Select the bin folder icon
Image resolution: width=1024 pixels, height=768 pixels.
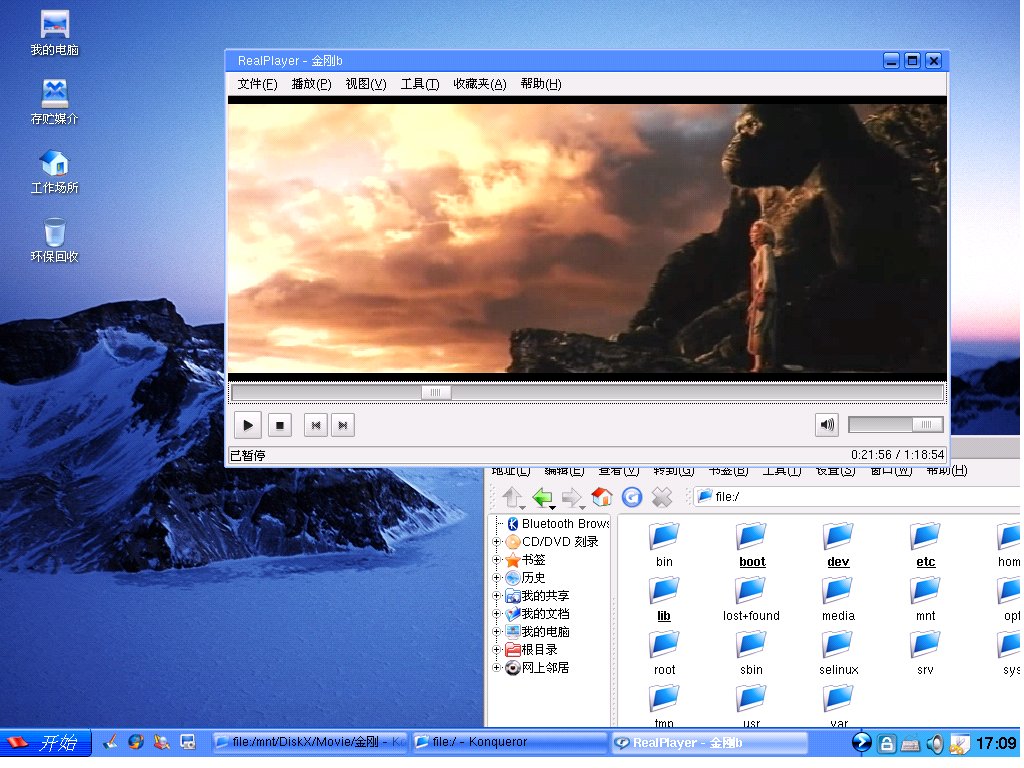pos(664,536)
